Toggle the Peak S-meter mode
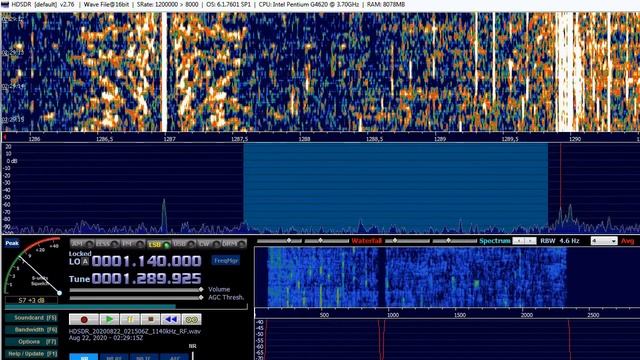The image size is (640, 360). pos(12,243)
